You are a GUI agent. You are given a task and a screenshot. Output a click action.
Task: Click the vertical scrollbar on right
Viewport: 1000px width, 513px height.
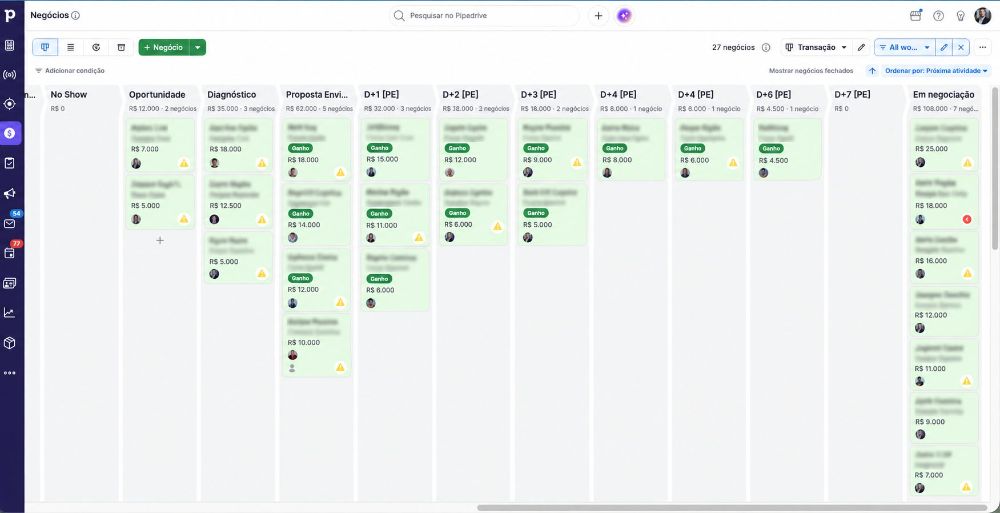pyautogui.click(x=995, y=169)
